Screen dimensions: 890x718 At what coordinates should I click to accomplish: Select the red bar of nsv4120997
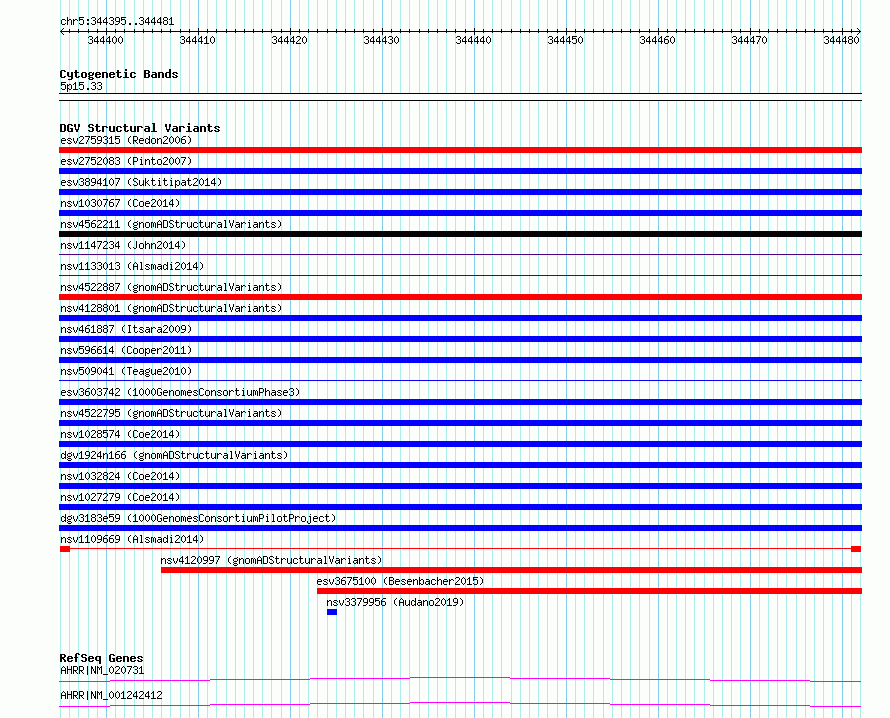(511, 570)
